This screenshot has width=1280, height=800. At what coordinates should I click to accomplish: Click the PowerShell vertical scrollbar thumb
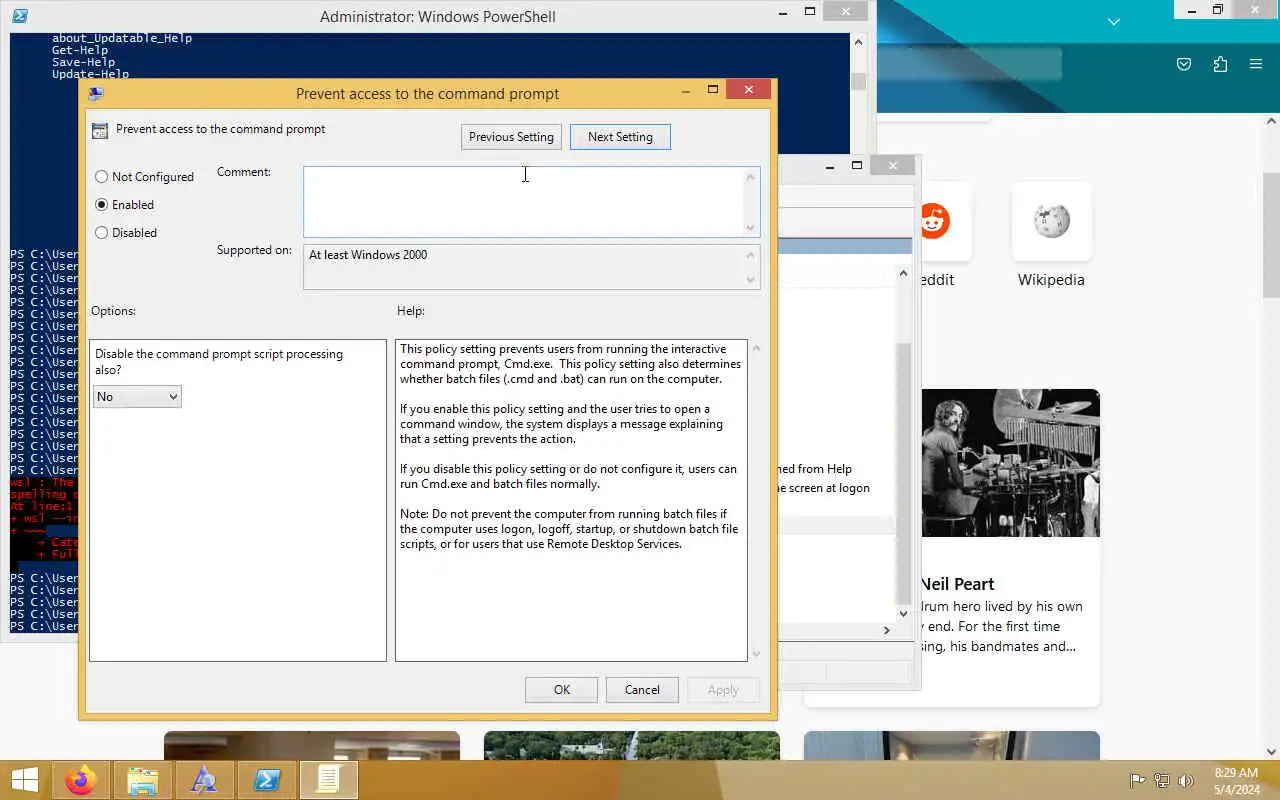coord(858,81)
